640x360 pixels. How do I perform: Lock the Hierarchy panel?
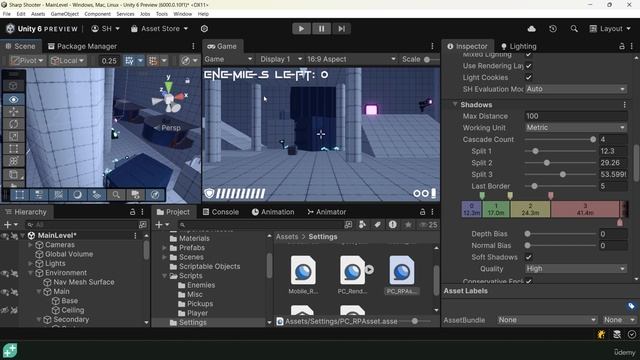point(132,212)
